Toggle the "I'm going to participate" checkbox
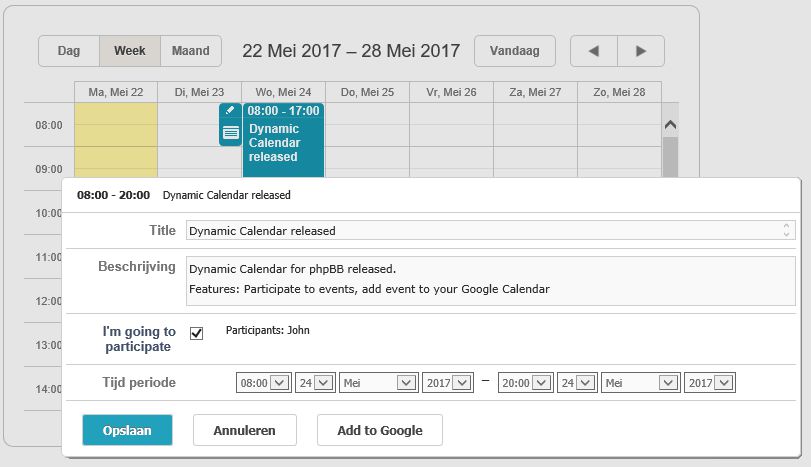Viewport: 811px width, 467px height. pyautogui.click(x=197, y=333)
